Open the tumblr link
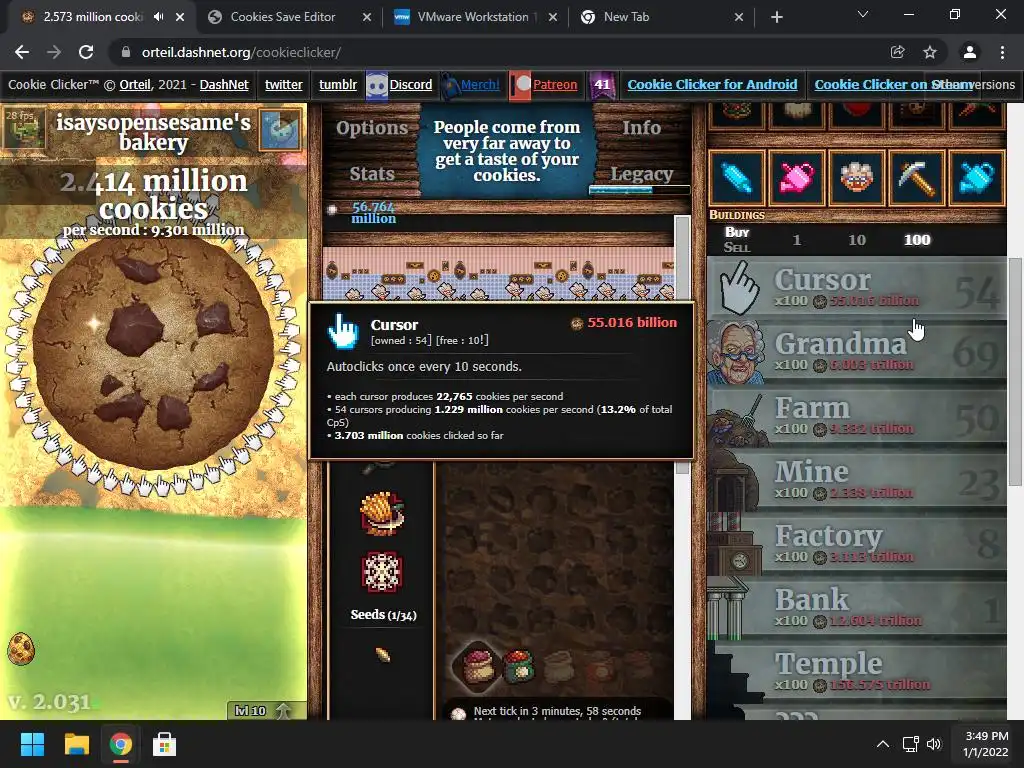 (x=338, y=85)
